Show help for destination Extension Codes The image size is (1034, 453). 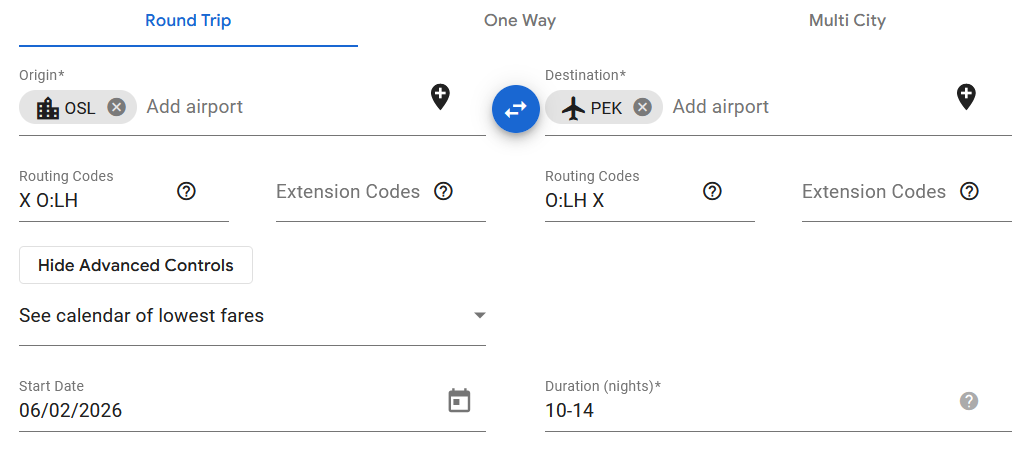tap(970, 191)
